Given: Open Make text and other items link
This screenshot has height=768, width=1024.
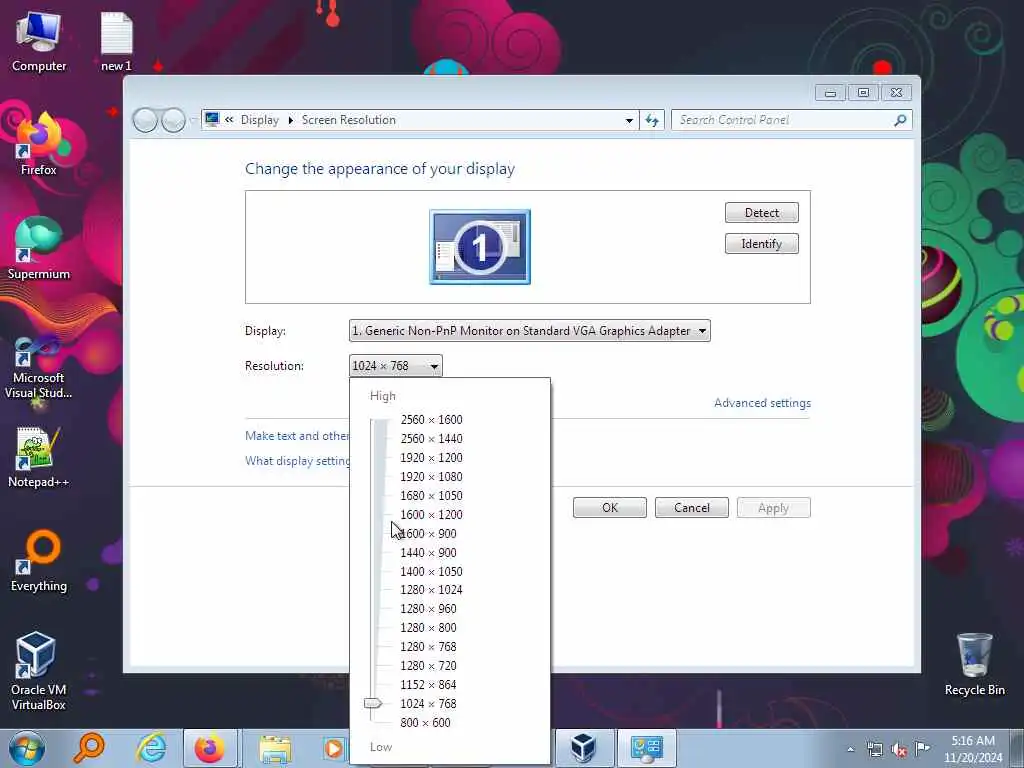Looking at the screenshot, I should click(297, 436).
